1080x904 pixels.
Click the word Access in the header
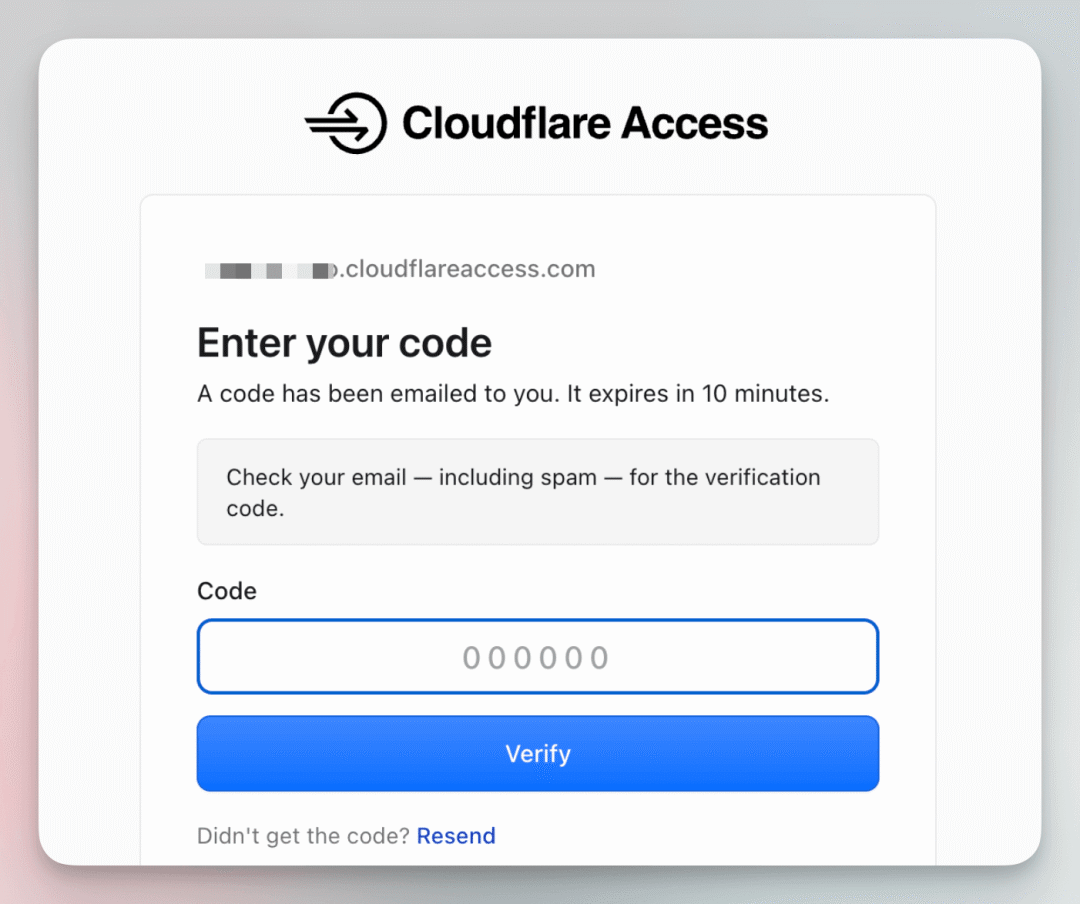(695, 123)
